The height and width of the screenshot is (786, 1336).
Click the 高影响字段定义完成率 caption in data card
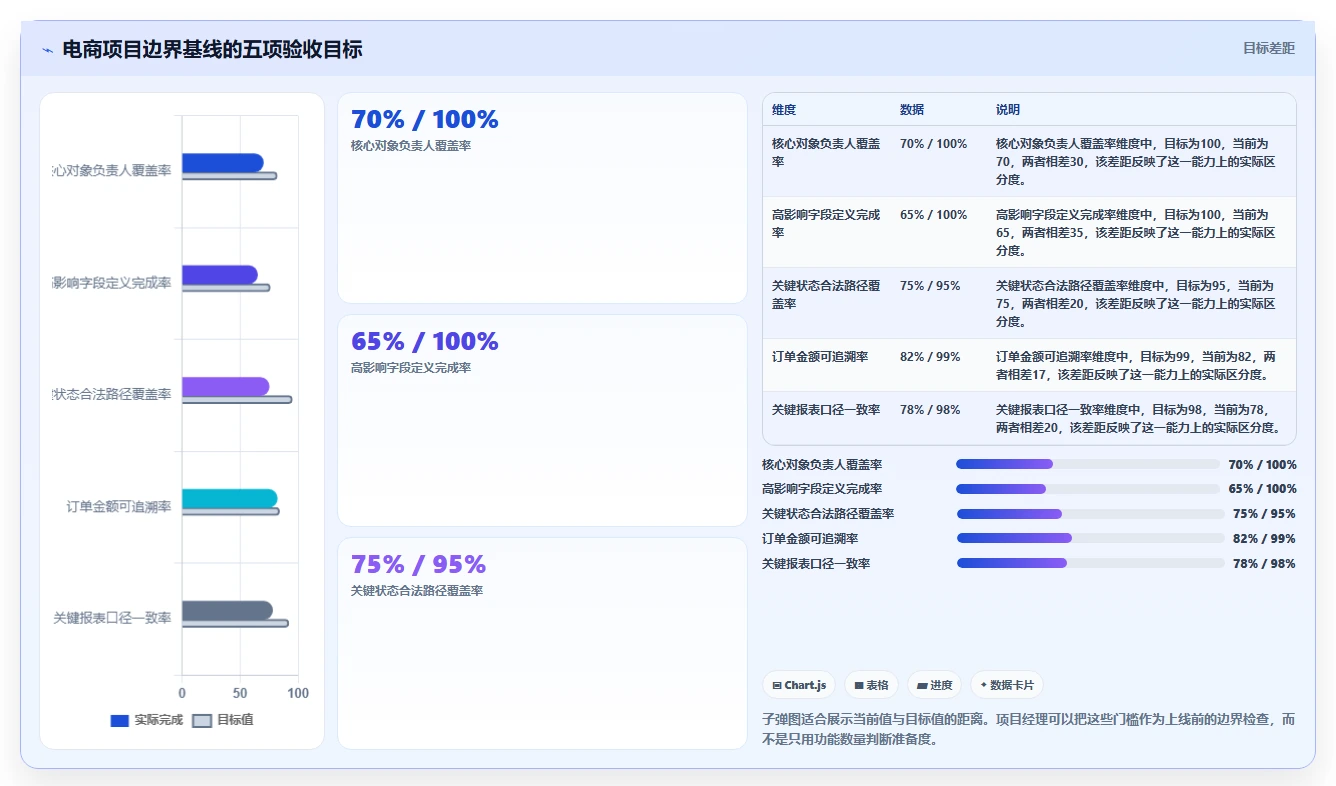[411, 368]
